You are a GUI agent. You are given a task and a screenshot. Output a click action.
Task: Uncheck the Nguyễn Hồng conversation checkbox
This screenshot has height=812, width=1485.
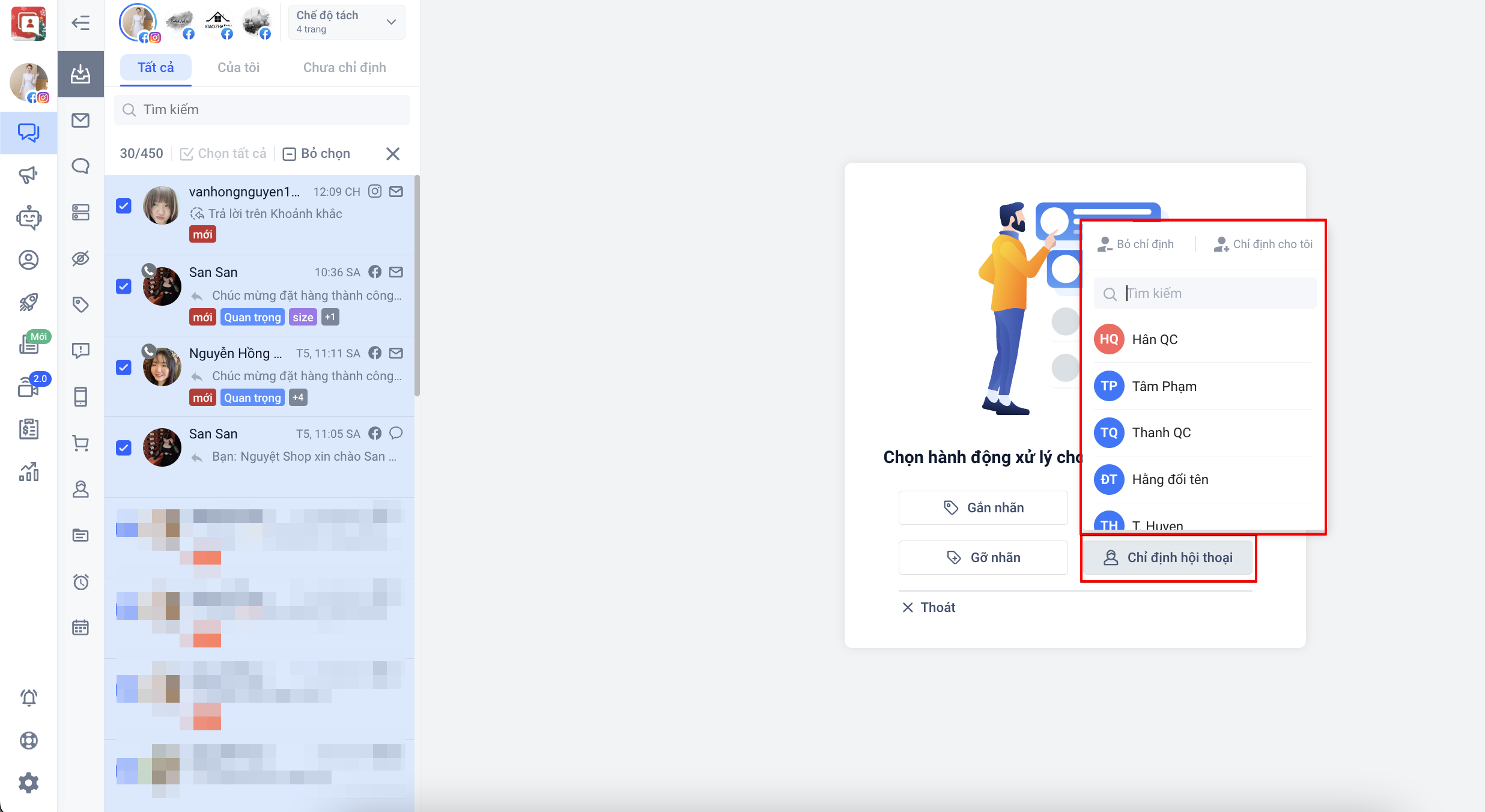(x=124, y=367)
